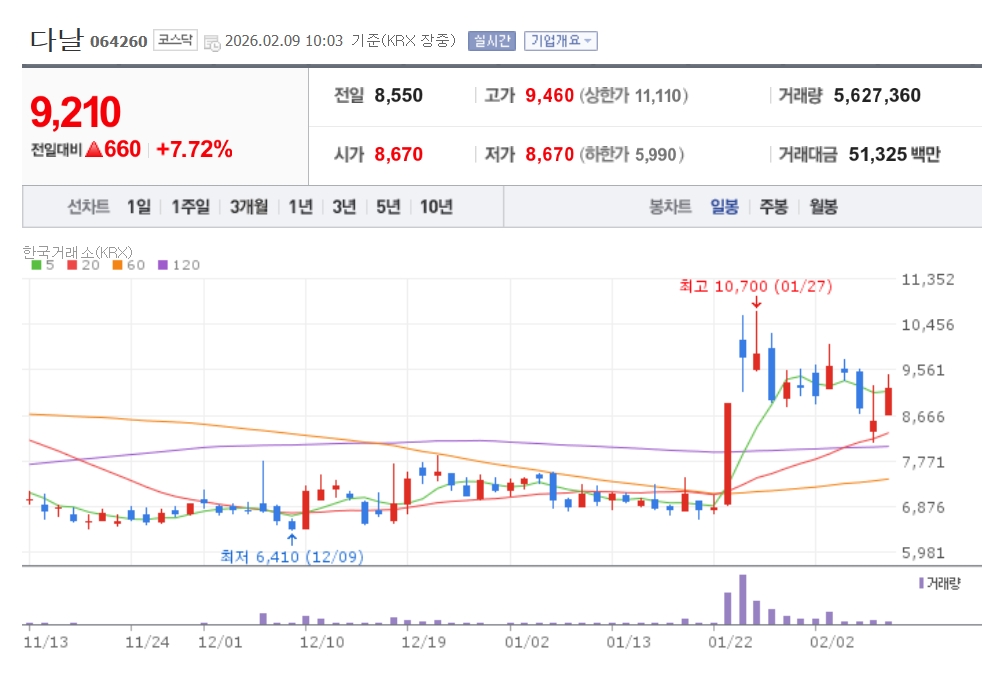Click the +7.72% change rate
This screenshot has height=681, width=982.
click(194, 149)
